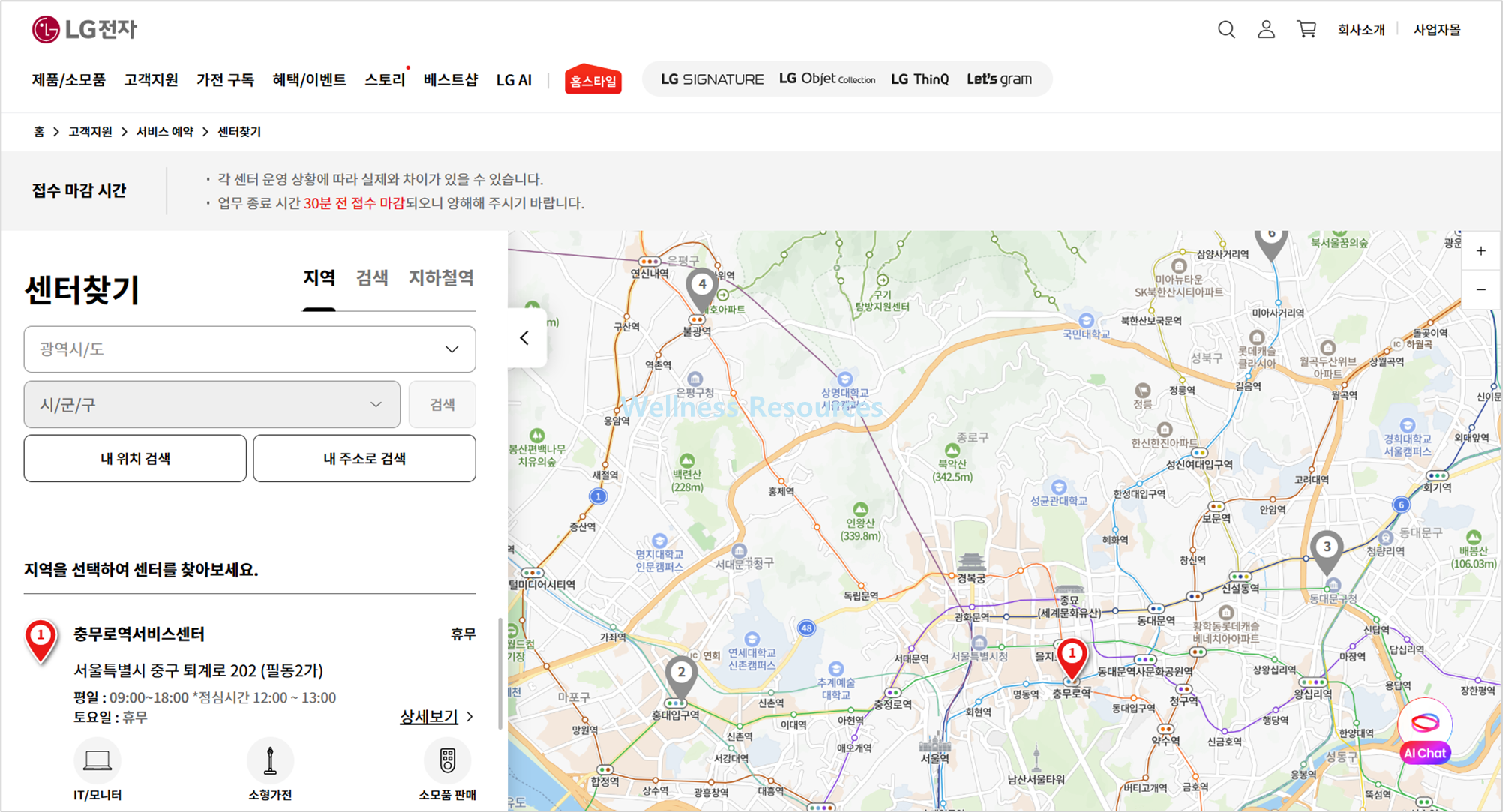Go to 서비스 예약 breadcrumb
Viewport: 1503px width, 812px height.
point(164,132)
